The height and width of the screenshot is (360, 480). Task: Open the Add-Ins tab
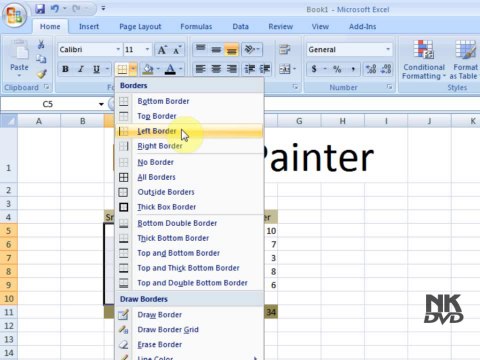362,27
